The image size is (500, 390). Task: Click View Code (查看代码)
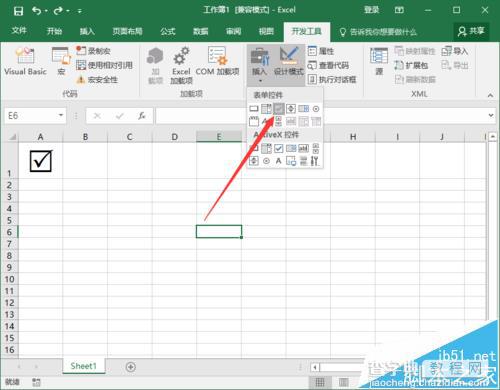coord(328,65)
